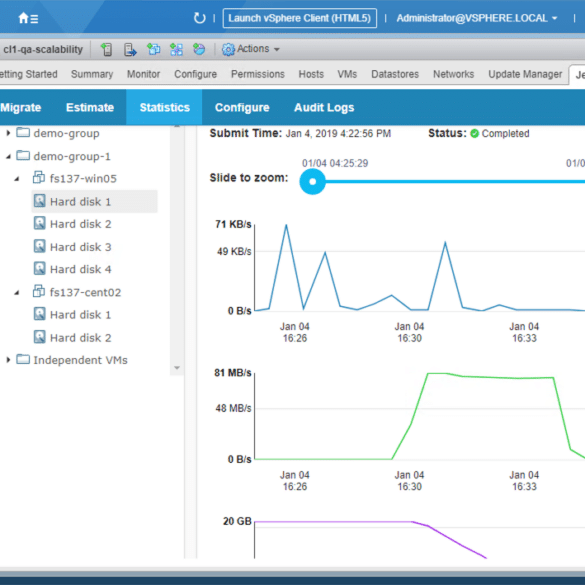Open the Actions dropdown menu

click(x=250, y=49)
